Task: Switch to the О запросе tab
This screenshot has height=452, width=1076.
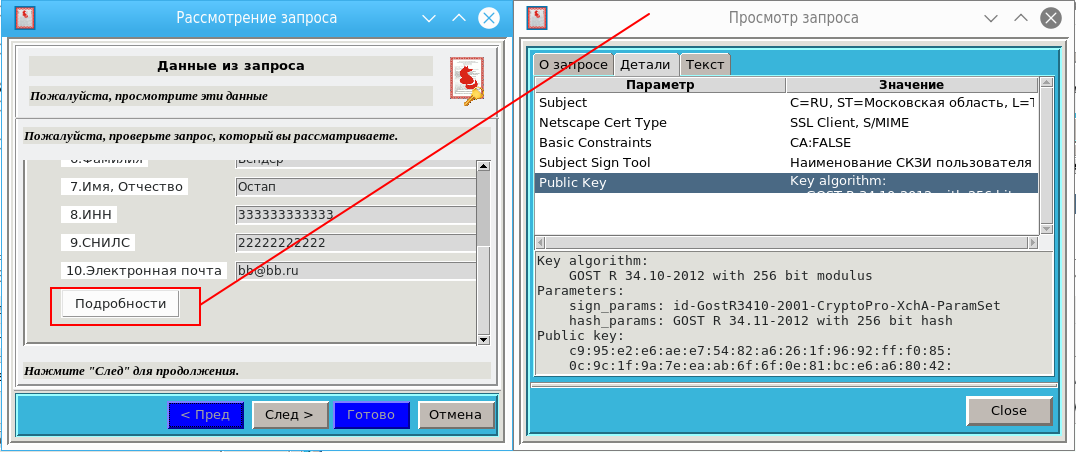Action: coord(572,64)
